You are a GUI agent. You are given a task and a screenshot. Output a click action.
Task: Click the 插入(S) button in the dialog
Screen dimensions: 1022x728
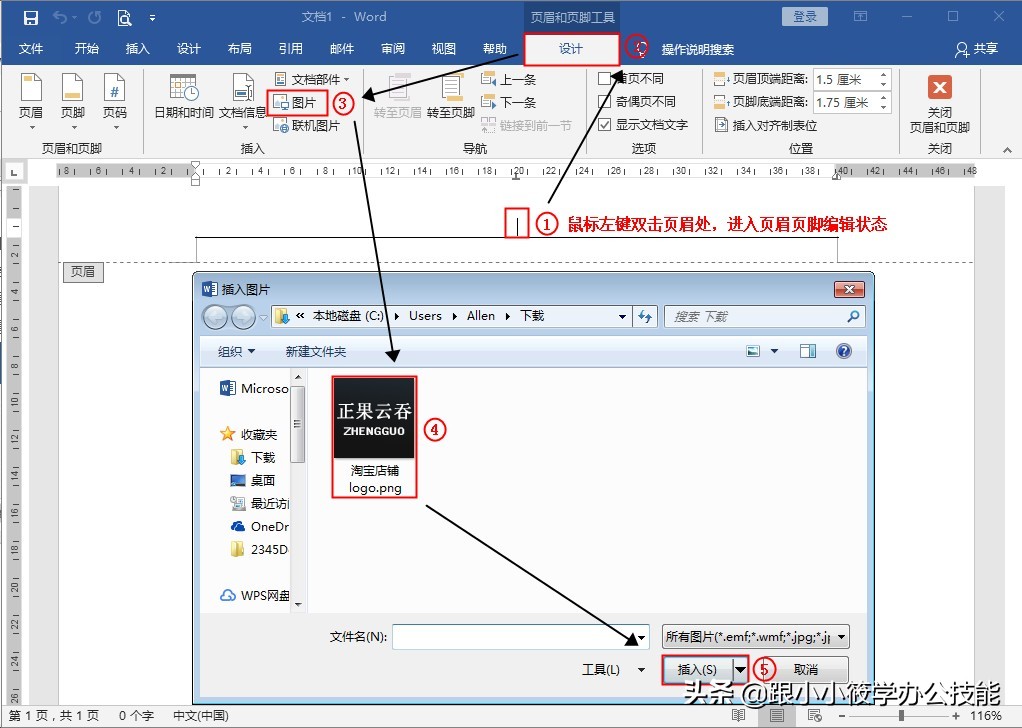[x=700, y=669]
